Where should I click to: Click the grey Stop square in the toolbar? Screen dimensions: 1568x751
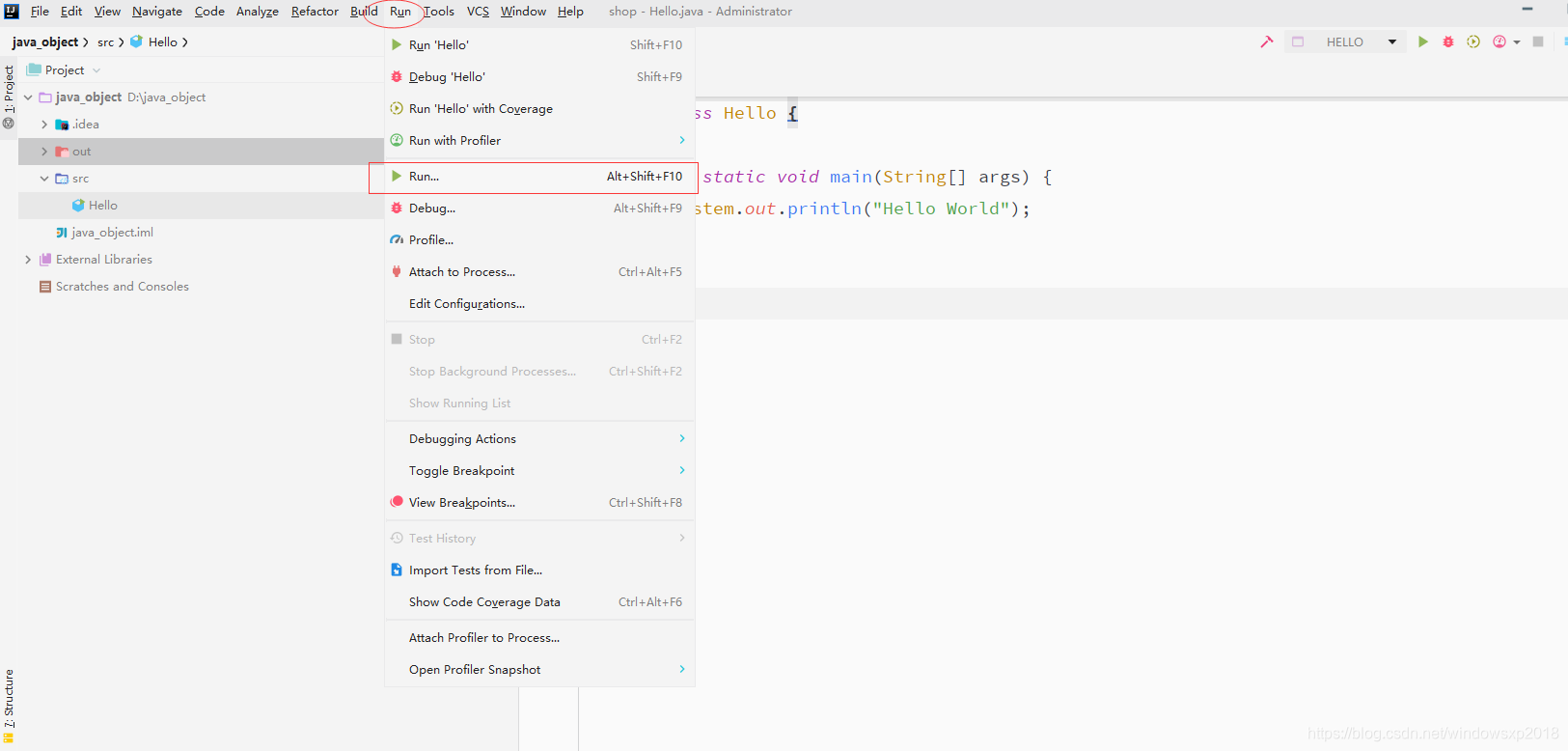pos(1538,42)
